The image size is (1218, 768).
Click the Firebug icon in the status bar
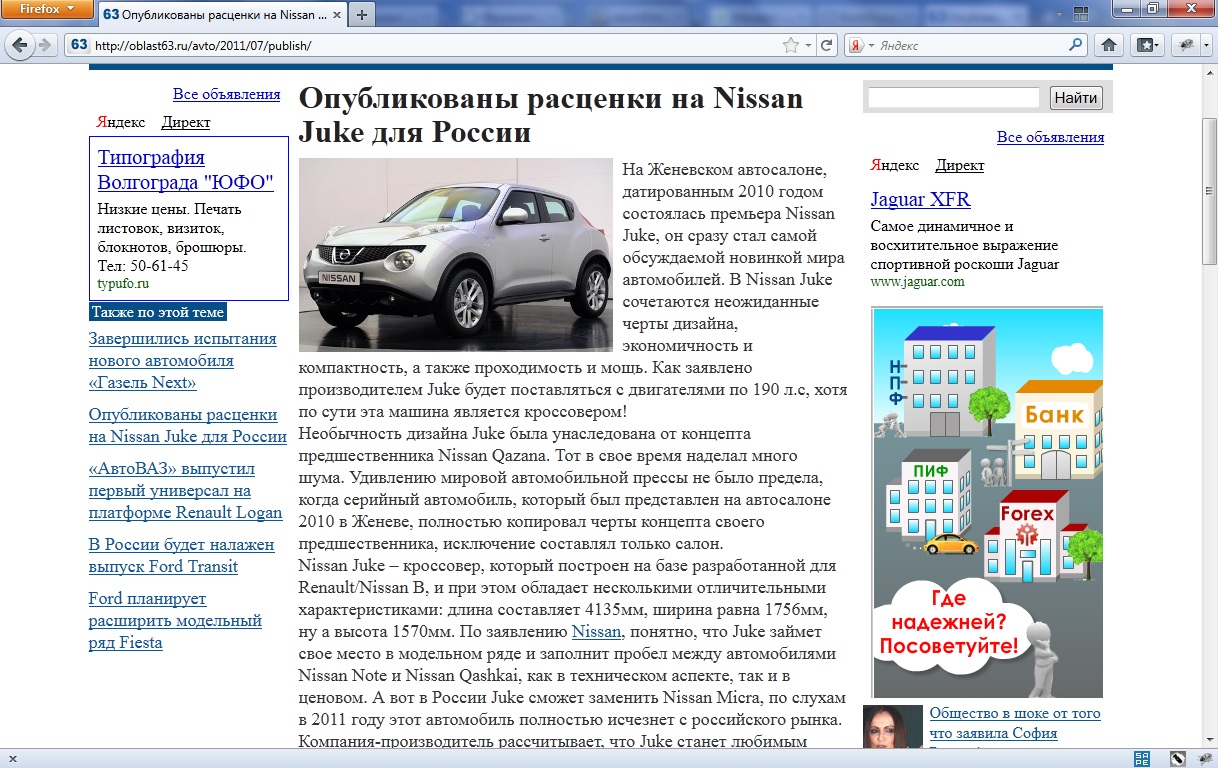coord(1205,759)
